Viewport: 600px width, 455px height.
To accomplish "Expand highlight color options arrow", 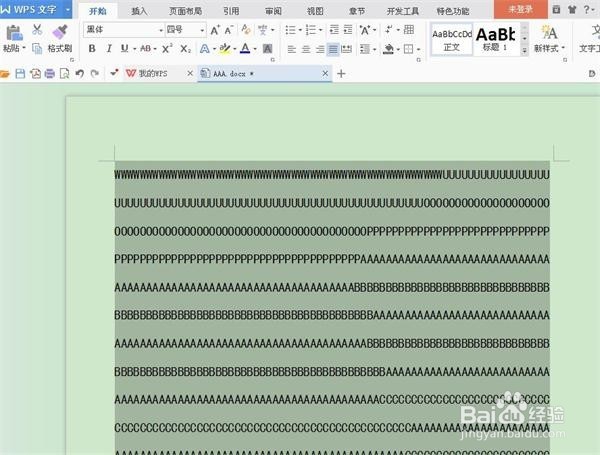I will pyautogui.click(x=235, y=49).
